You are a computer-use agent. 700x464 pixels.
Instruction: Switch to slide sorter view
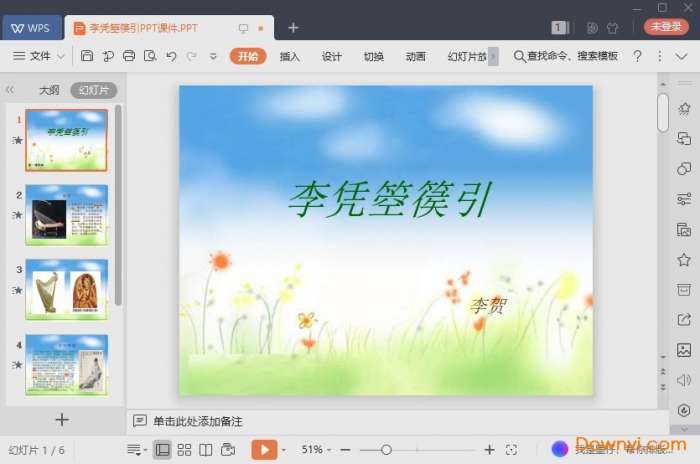(x=184, y=450)
